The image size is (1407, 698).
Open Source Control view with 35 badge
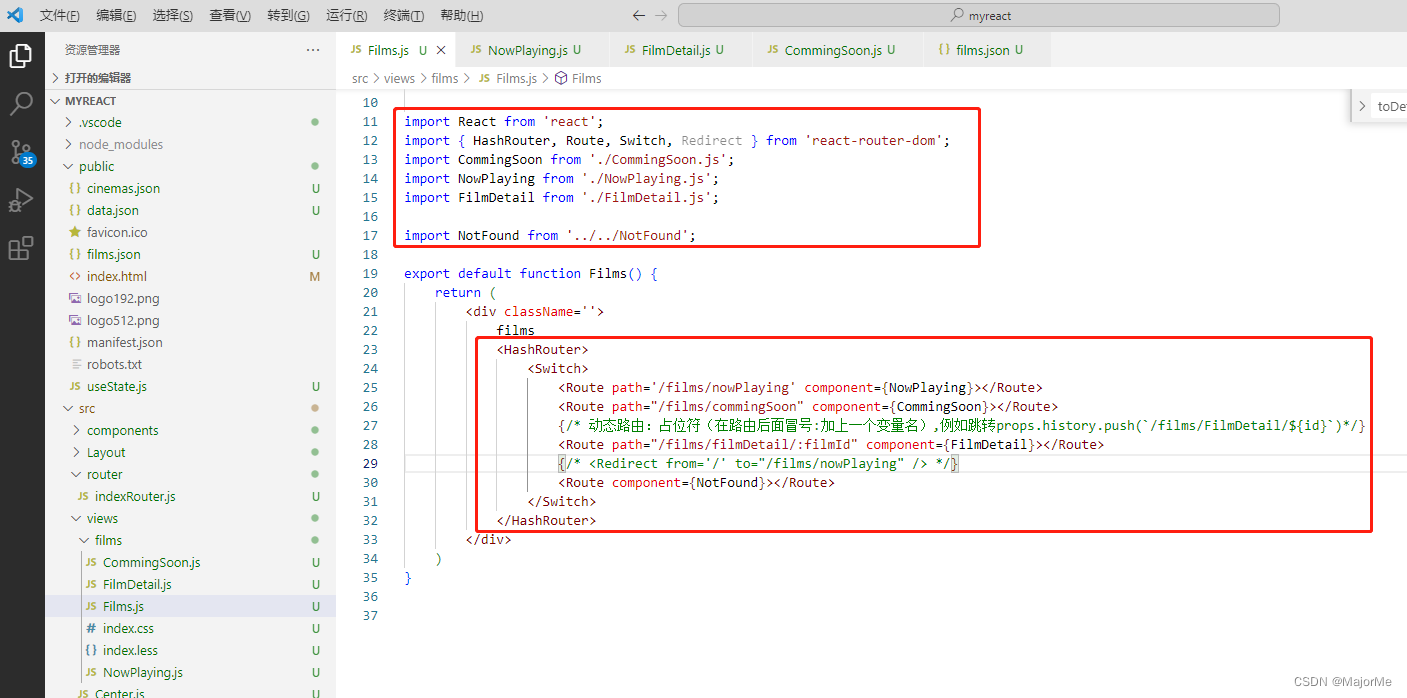[21, 152]
